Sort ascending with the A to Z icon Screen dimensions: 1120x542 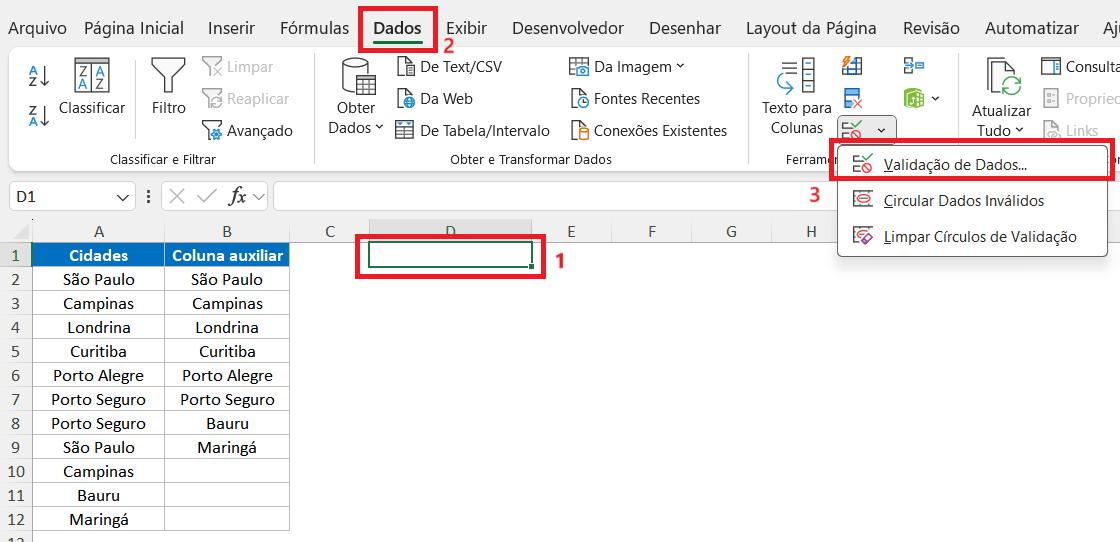[x=39, y=75]
